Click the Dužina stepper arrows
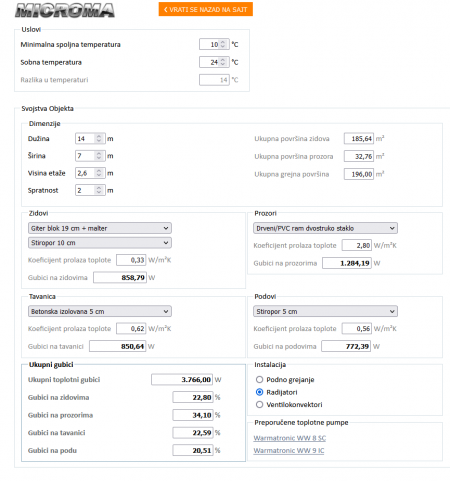450x481 pixels. click(x=99, y=138)
